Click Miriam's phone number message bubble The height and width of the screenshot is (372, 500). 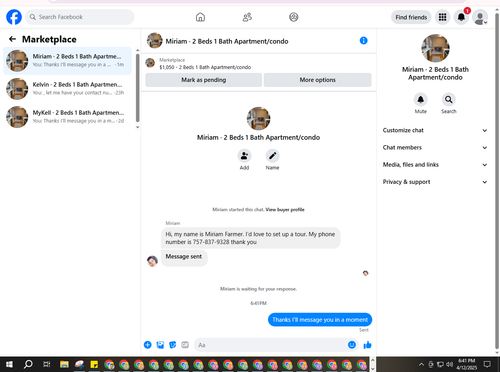[250, 238]
